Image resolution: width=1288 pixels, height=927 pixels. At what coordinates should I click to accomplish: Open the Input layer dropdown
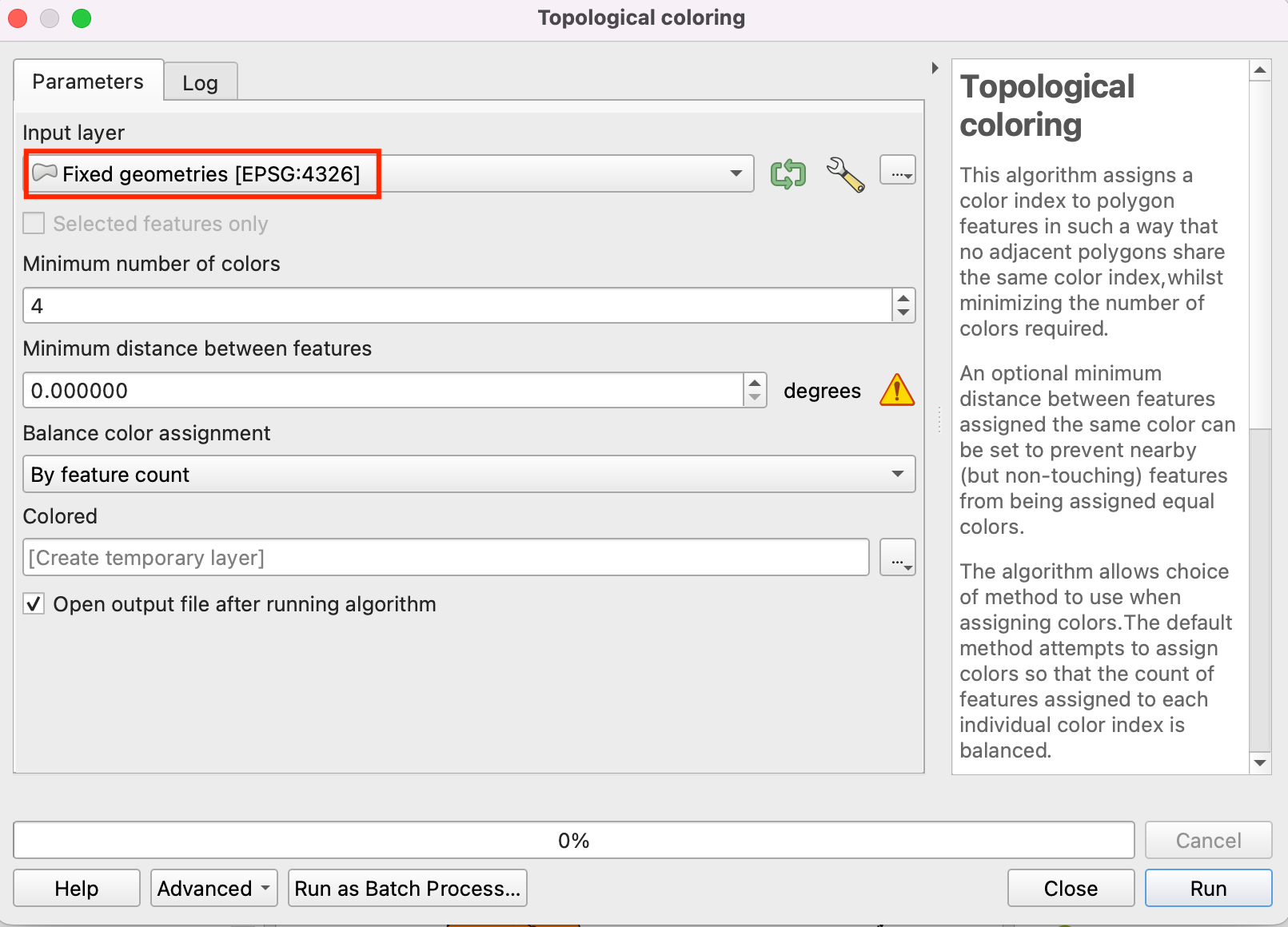736,173
